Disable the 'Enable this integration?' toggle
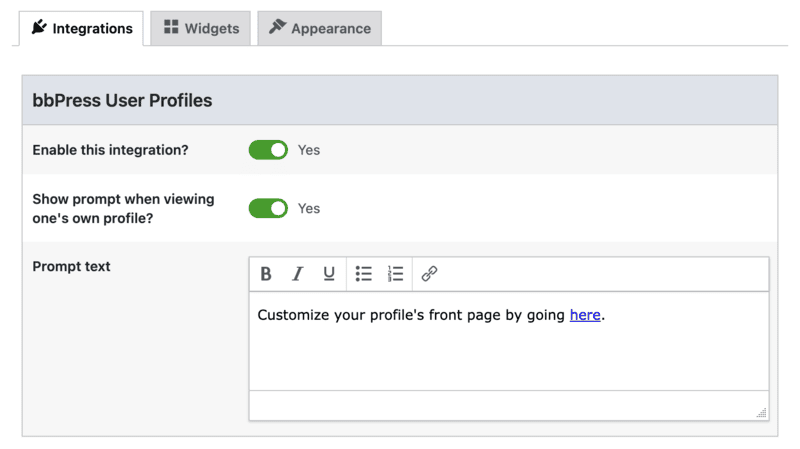The width and height of the screenshot is (800, 449). [268, 150]
